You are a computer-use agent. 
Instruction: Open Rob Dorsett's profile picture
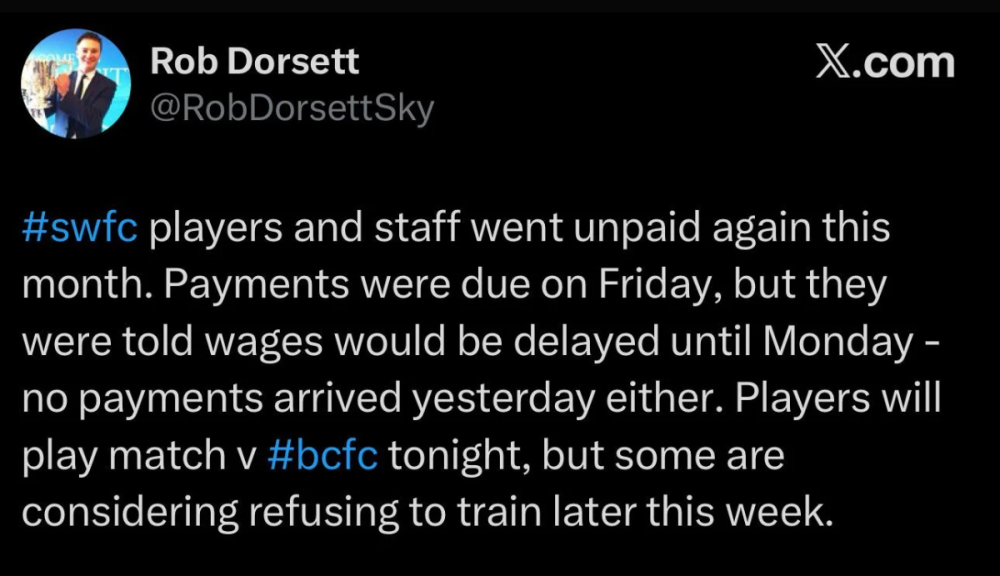[x=76, y=83]
